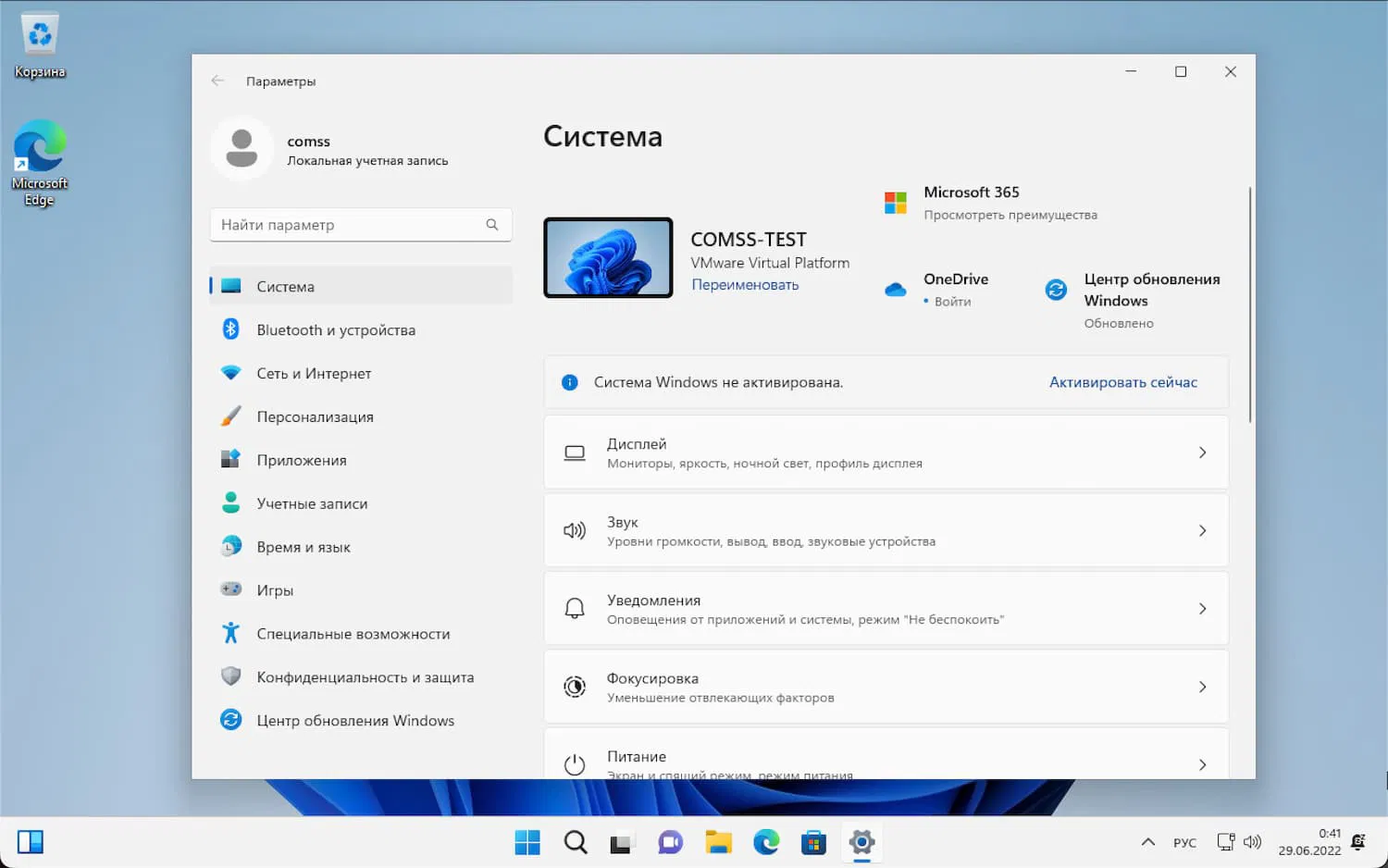Open File Explorer from the taskbar
Screen dimensions: 1388x868
[718, 842]
